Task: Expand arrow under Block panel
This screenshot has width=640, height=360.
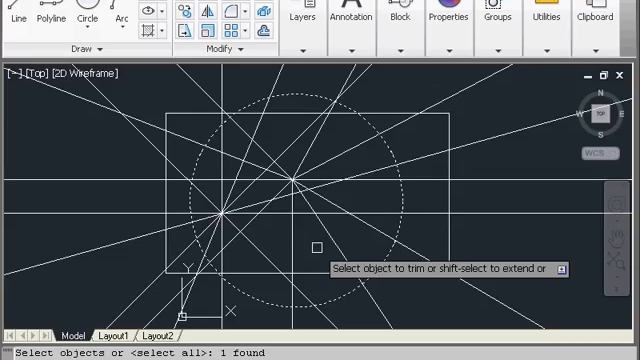Action: point(400,51)
